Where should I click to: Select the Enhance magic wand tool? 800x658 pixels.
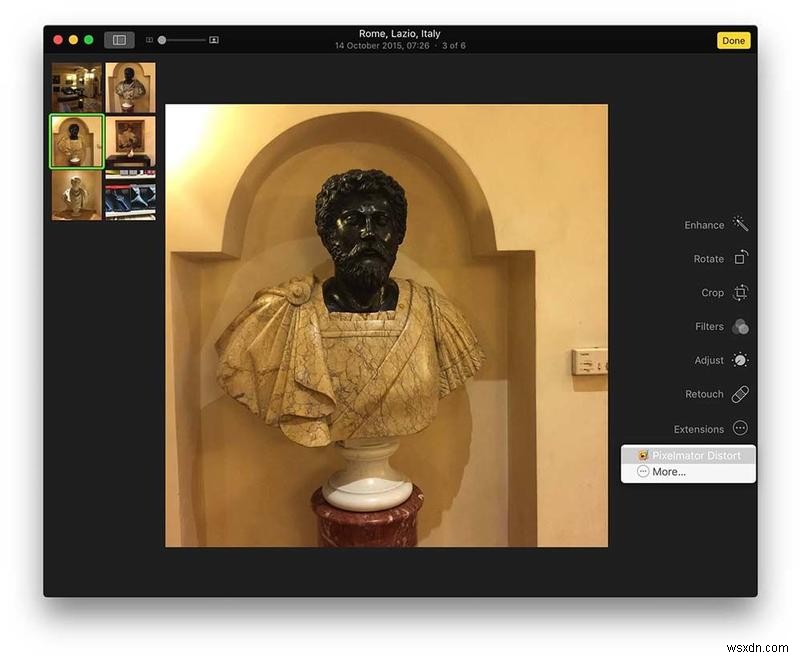click(739, 224)
